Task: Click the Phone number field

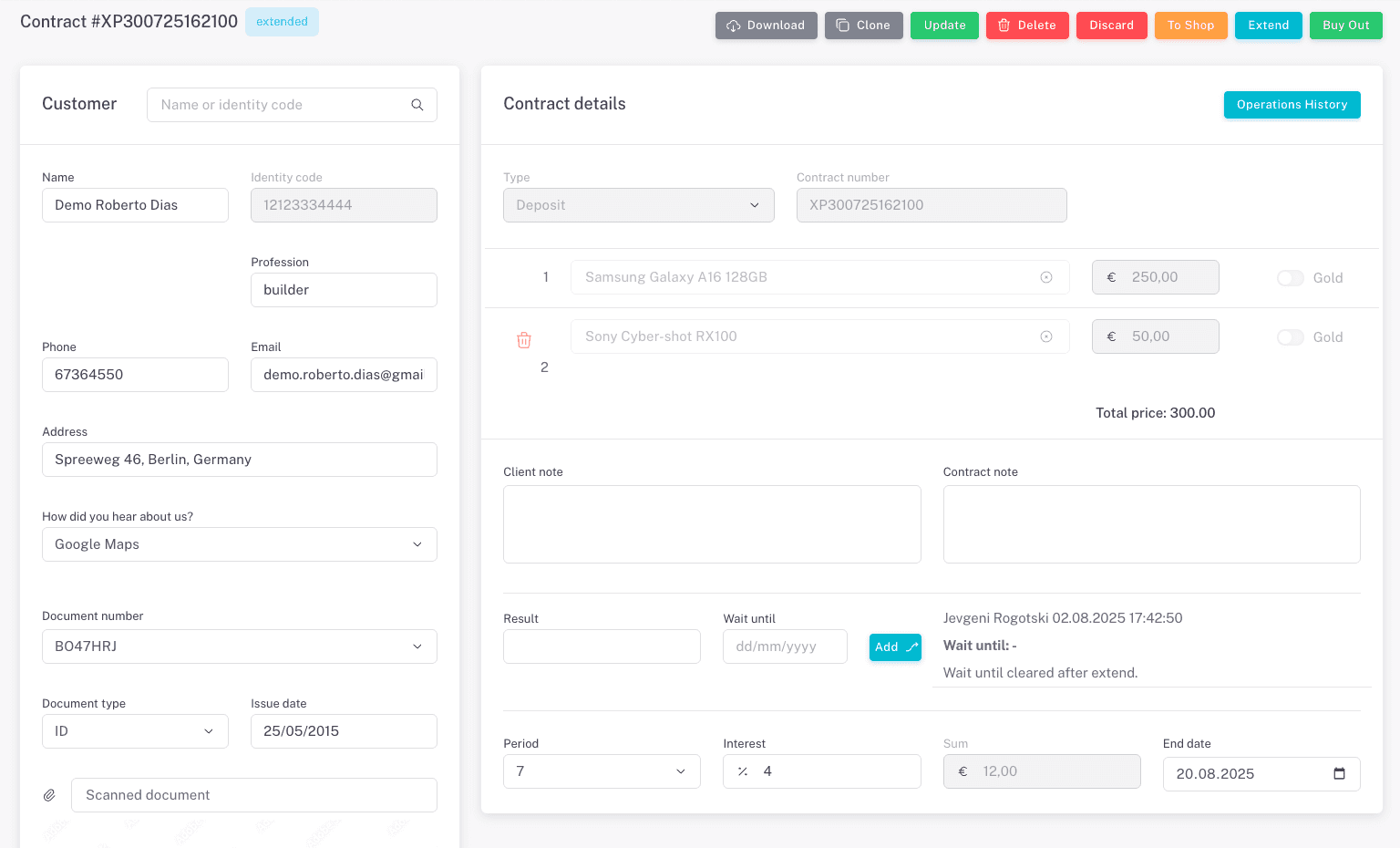Action: point(135,375)
